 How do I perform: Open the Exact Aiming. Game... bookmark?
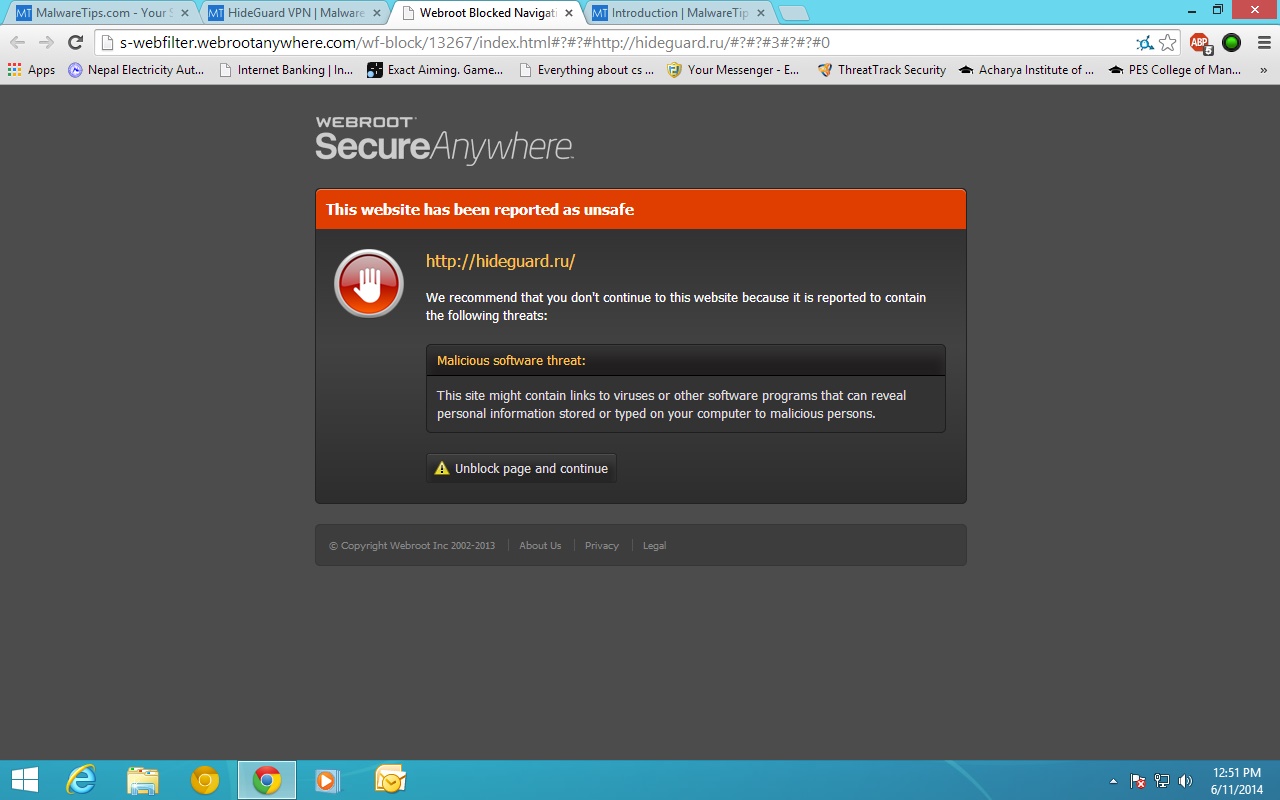click(x=435, y=70)
